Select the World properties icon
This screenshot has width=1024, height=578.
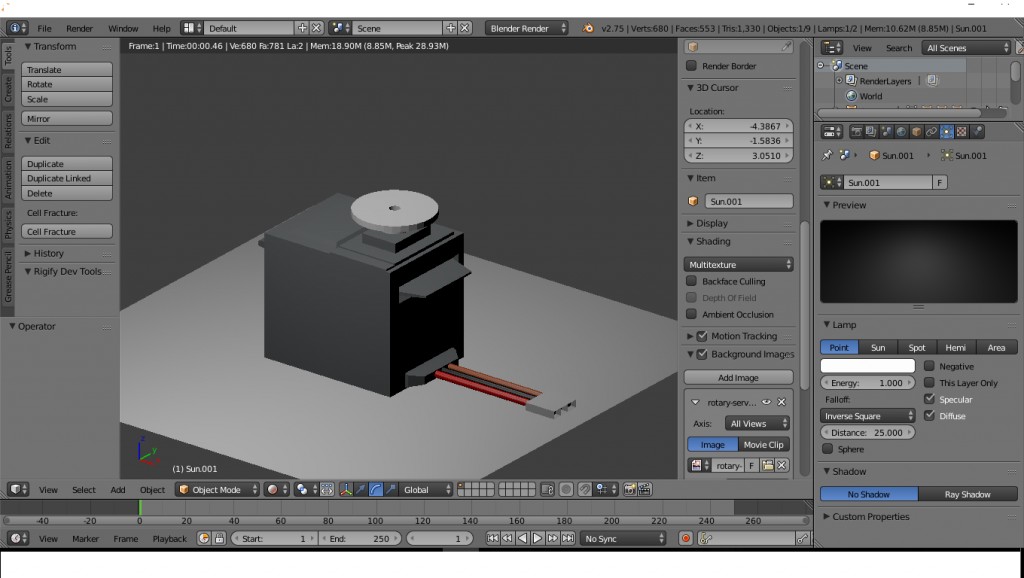point(902,132)
